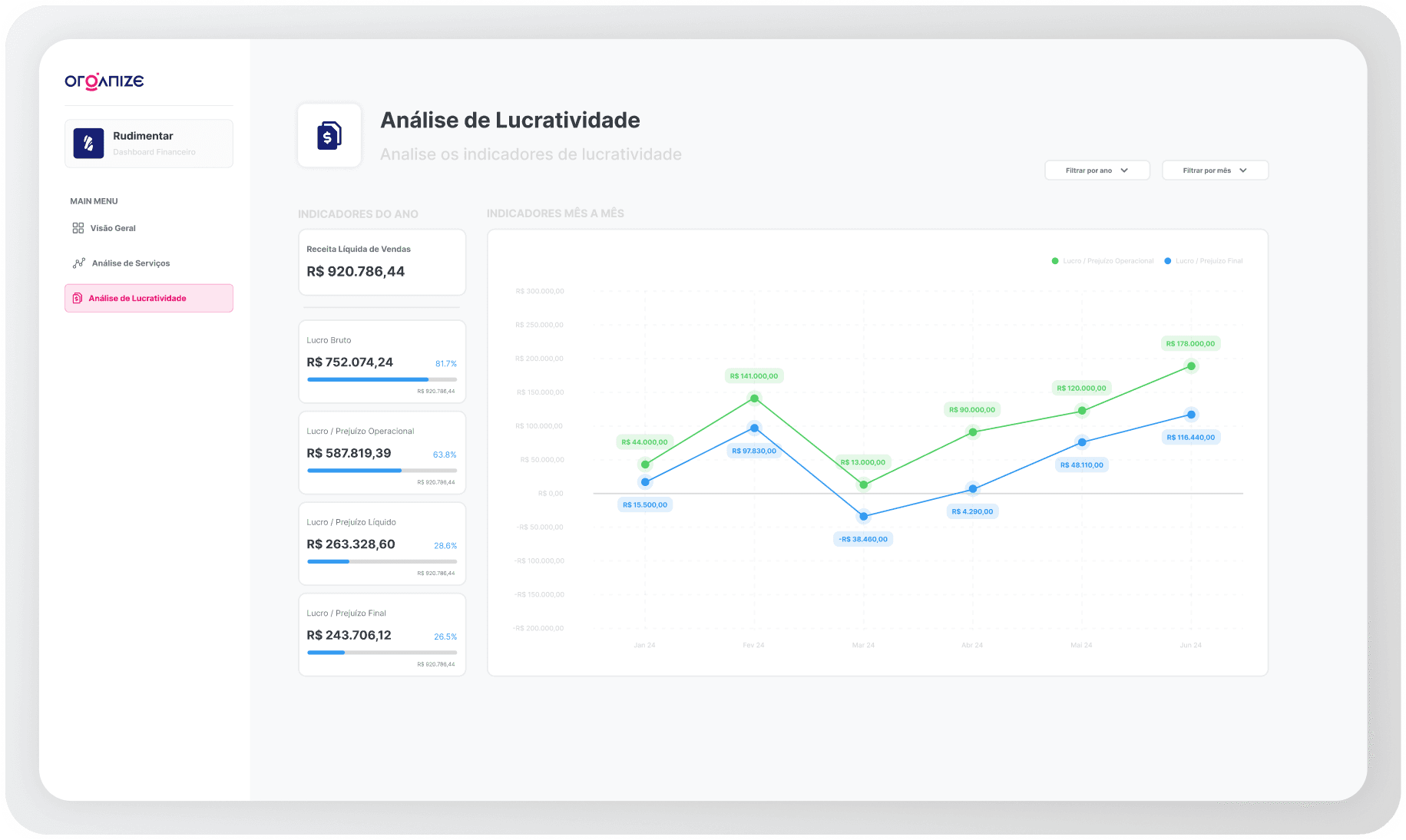Click the R$ 90.000,00 data label
Image resolution: width=1406 pixels, height=840 pixels.
(972, 410)
